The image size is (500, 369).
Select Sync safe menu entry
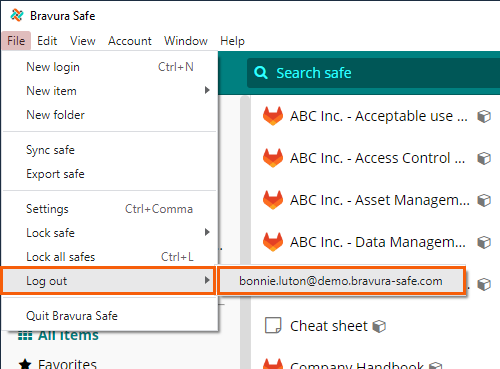click(x=110, y=150)
